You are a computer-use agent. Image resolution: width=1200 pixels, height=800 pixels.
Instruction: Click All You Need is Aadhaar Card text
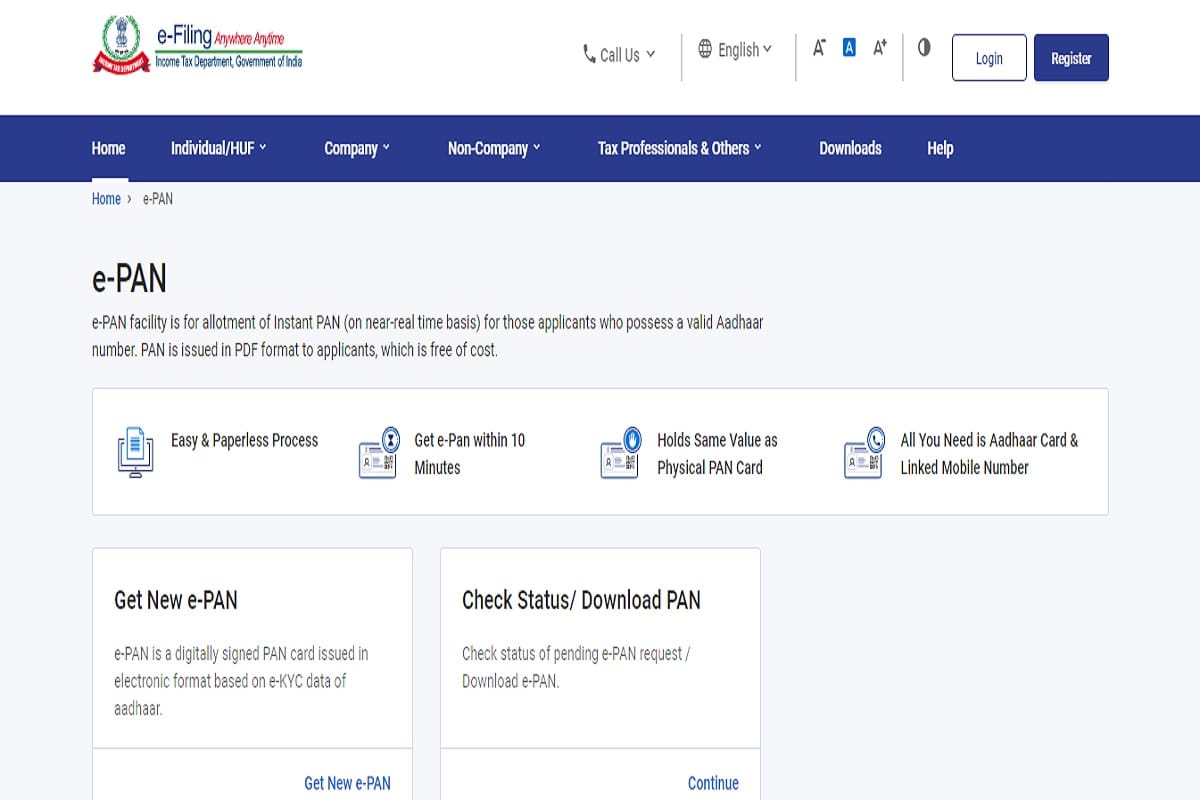coord(989,453)
